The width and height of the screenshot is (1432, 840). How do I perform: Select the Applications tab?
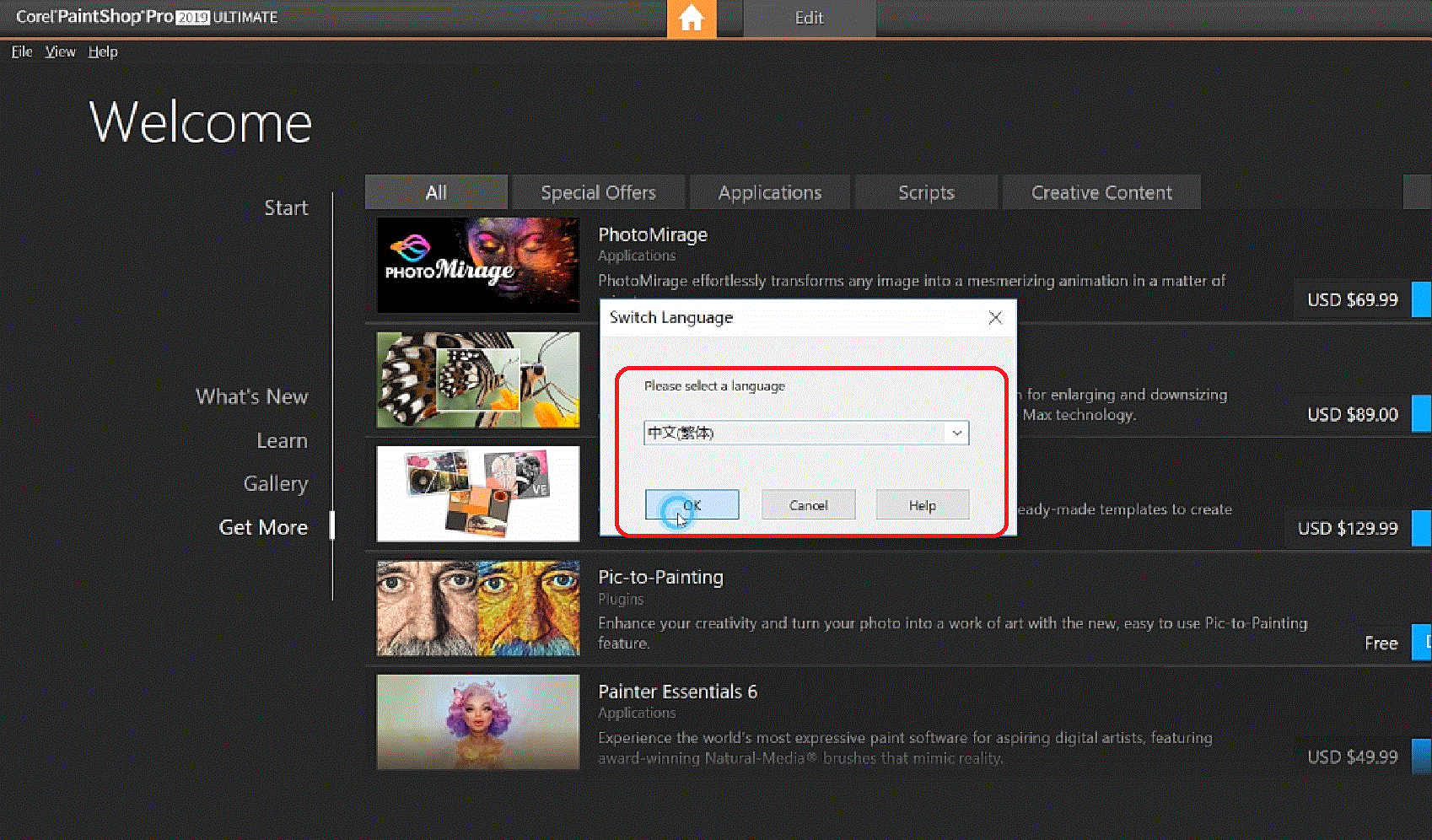click(769, 192)
